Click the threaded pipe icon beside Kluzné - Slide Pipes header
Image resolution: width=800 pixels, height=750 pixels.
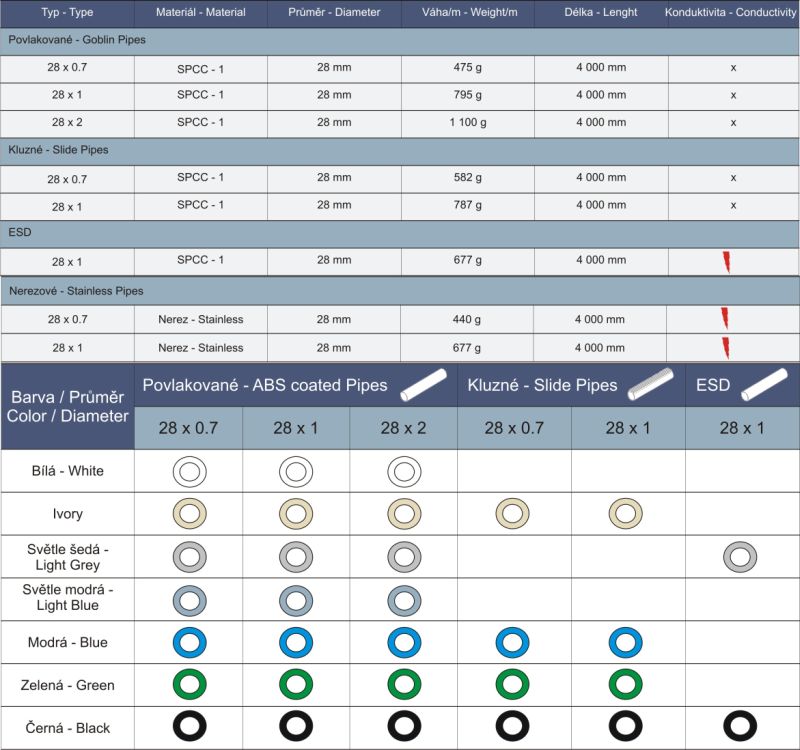coord(651,385)
